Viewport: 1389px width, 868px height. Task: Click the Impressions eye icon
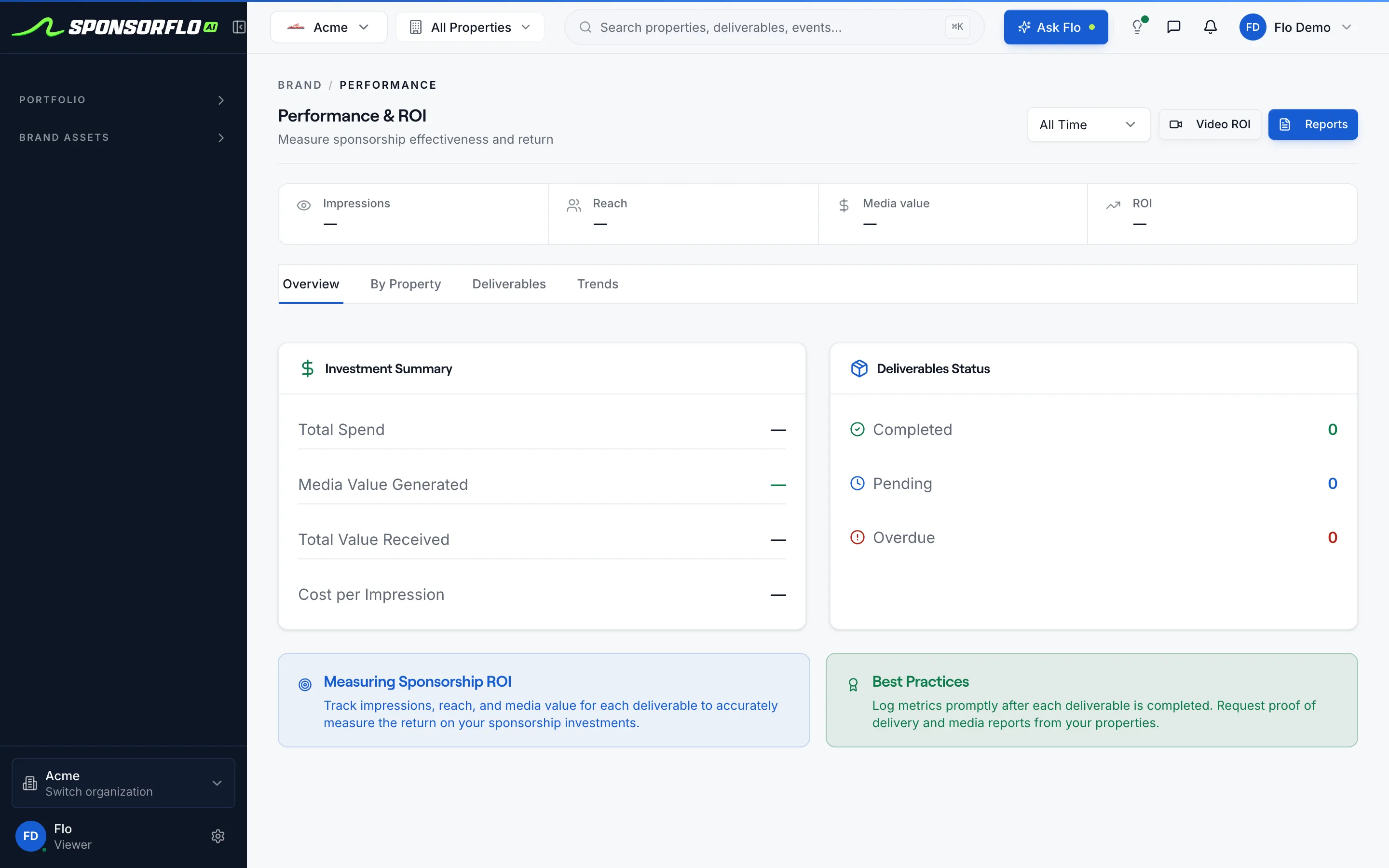[x=304, y=205]
